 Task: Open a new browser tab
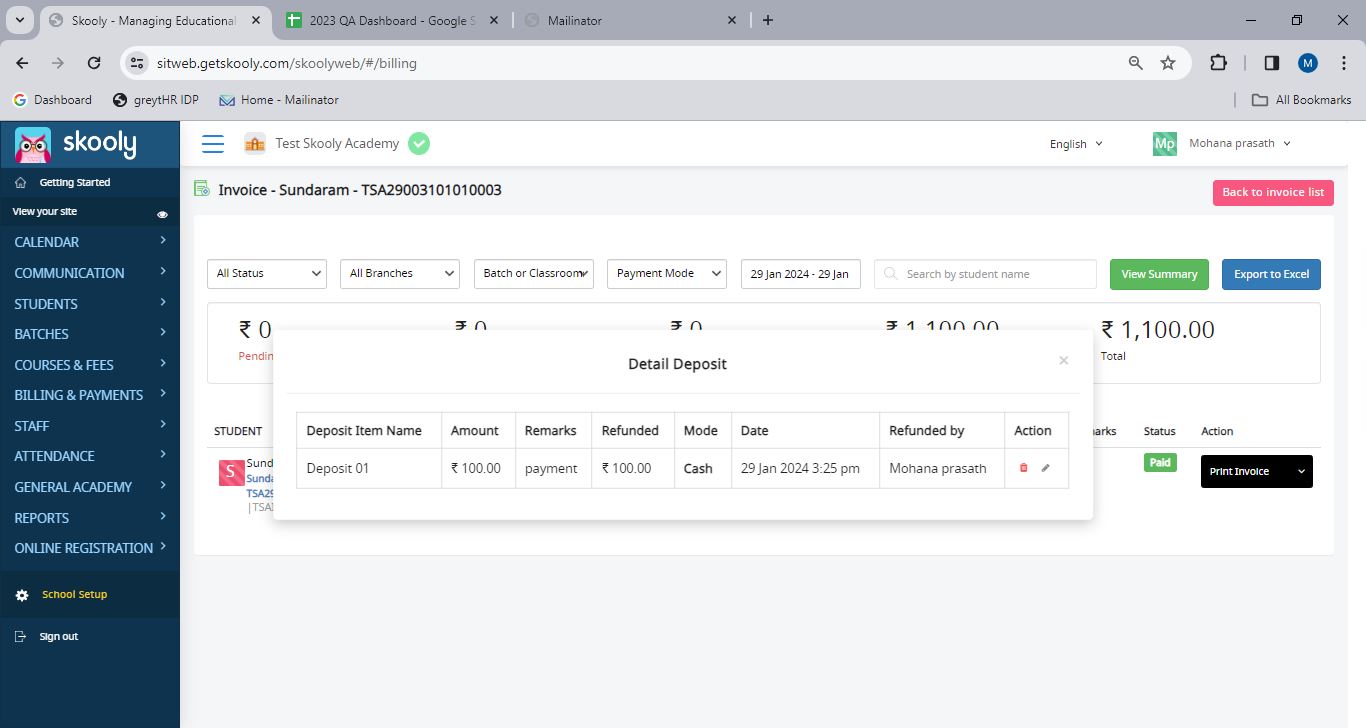(x=767, y=20)
